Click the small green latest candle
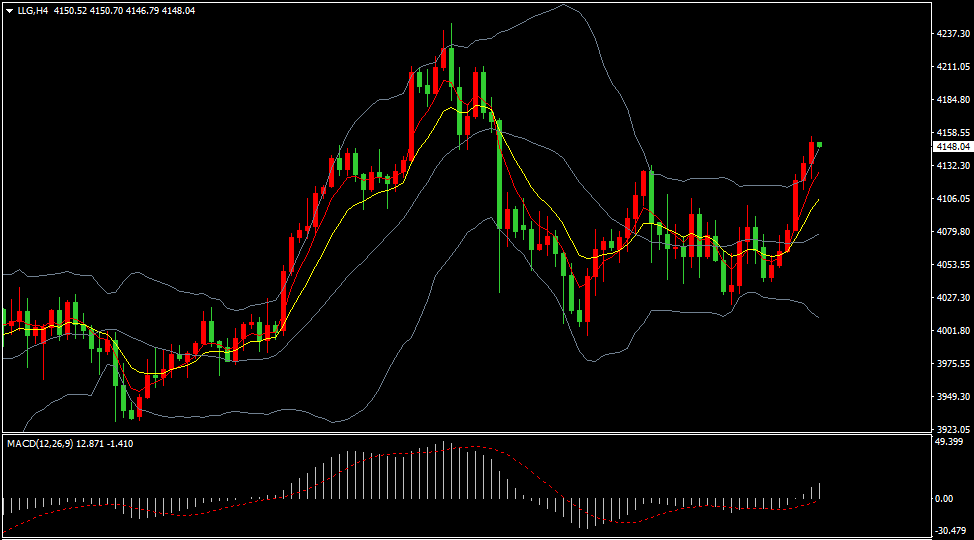 click(x=820, y=145)
